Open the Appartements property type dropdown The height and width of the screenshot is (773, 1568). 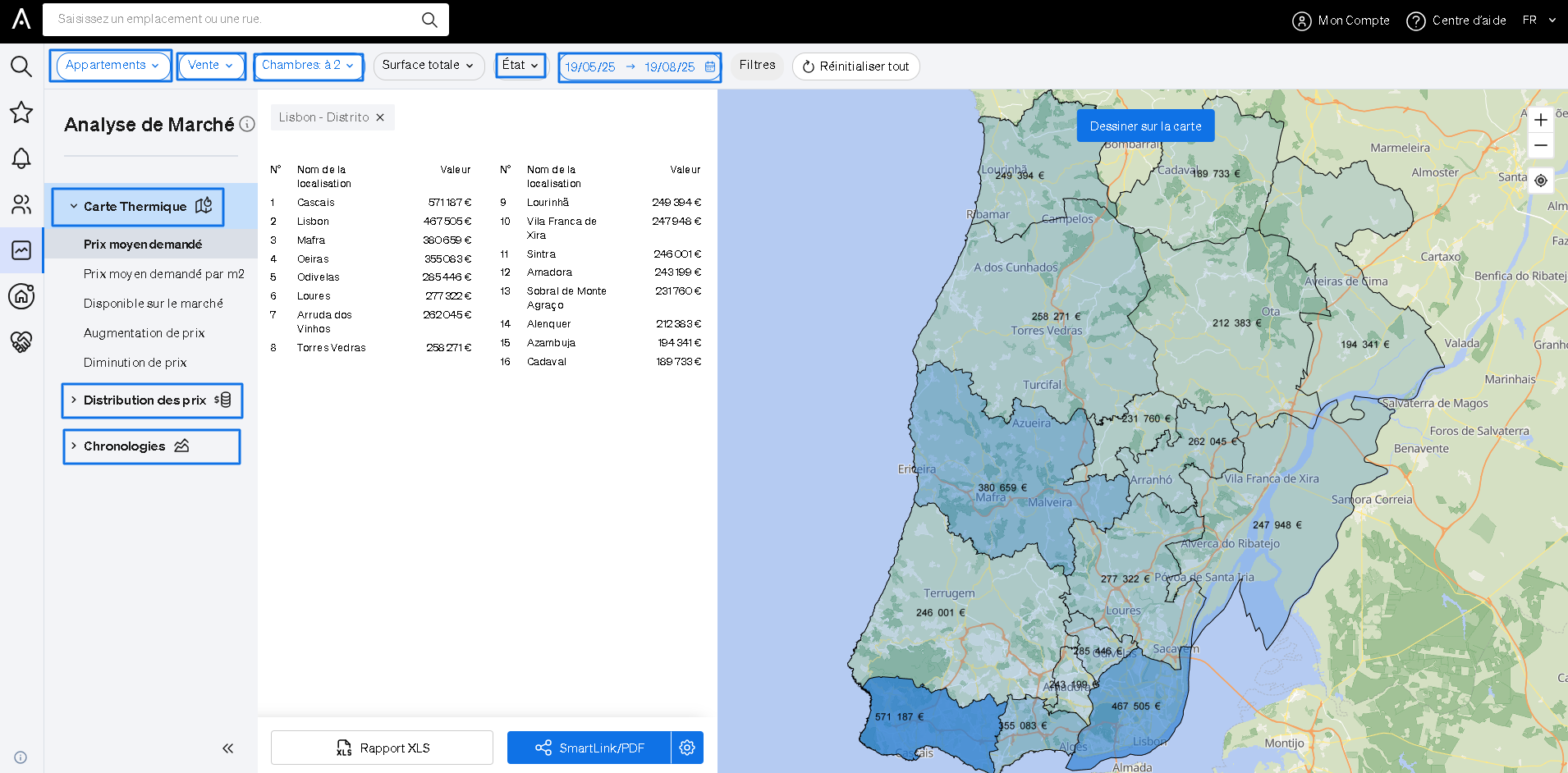tap(112, 66)
